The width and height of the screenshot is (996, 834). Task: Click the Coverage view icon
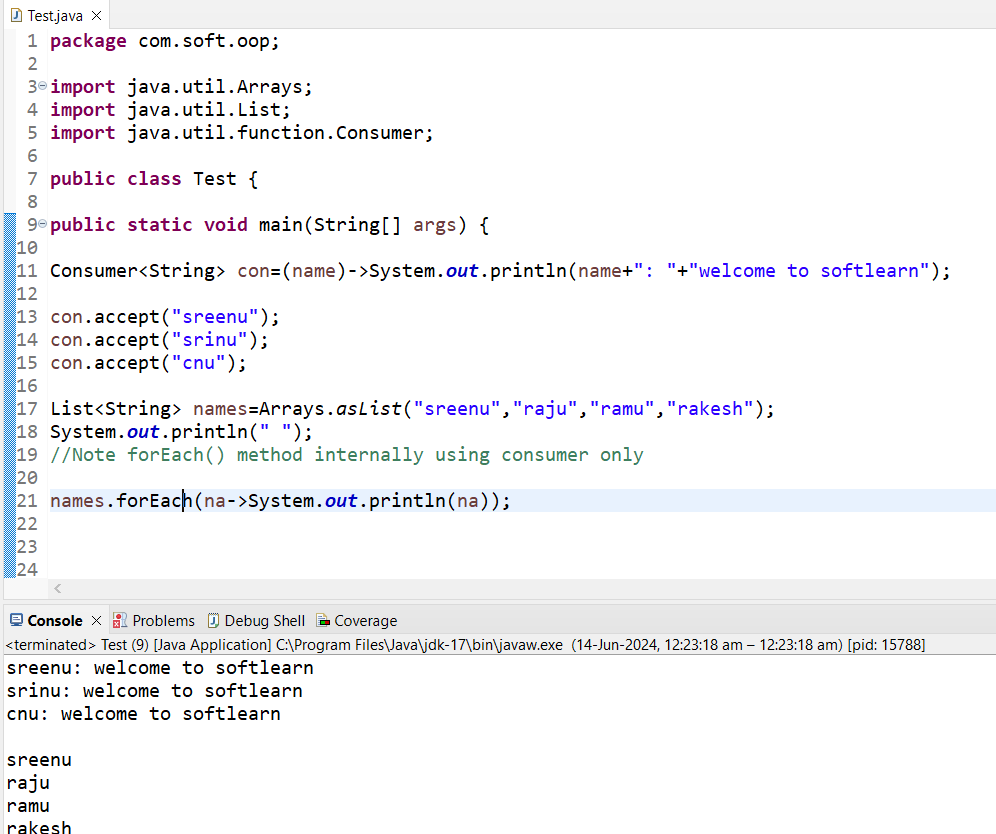[x=323, y=621]
